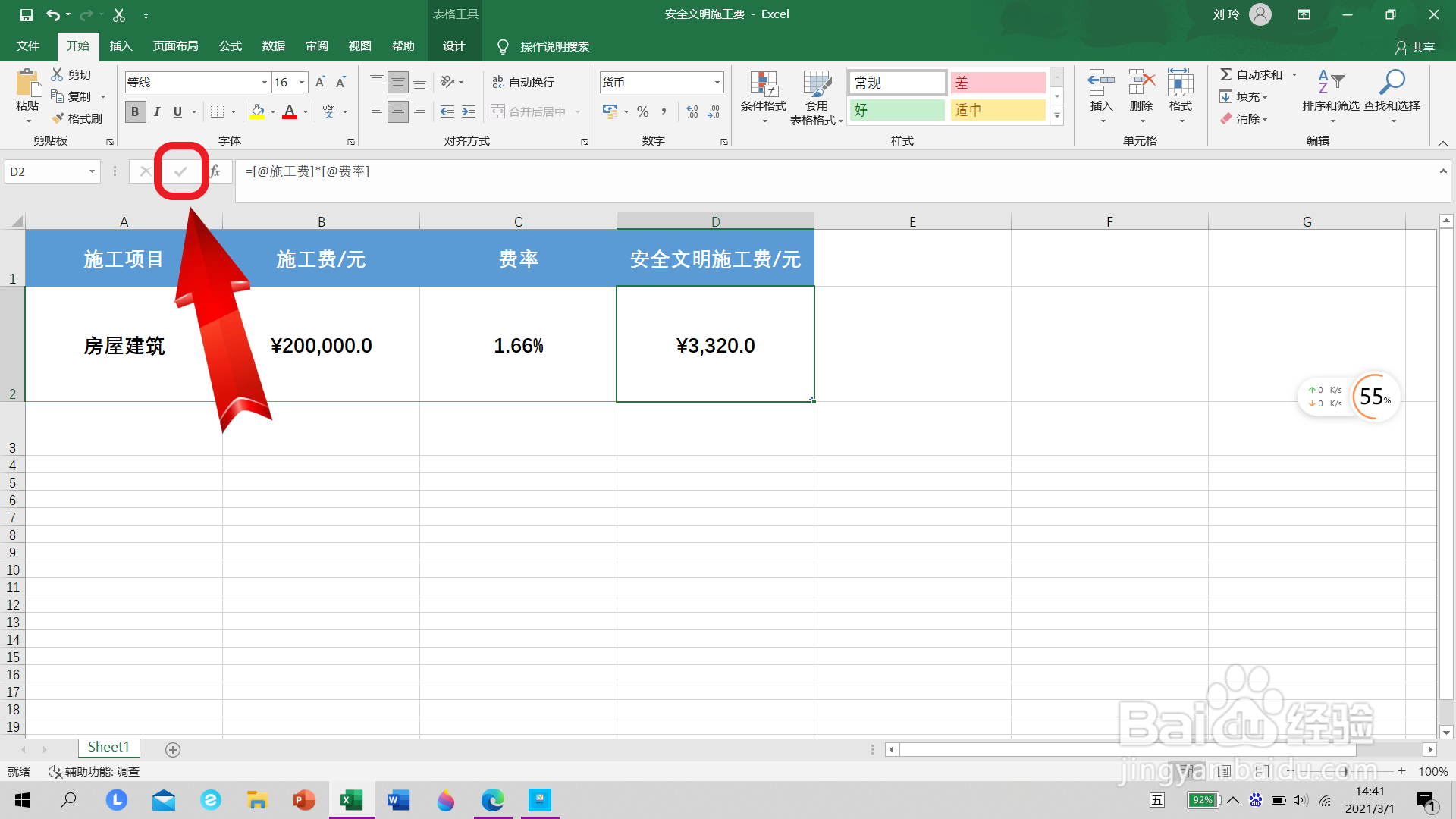Open the File (文件) tab
1456x819 pixels.
tap(28, 46)
